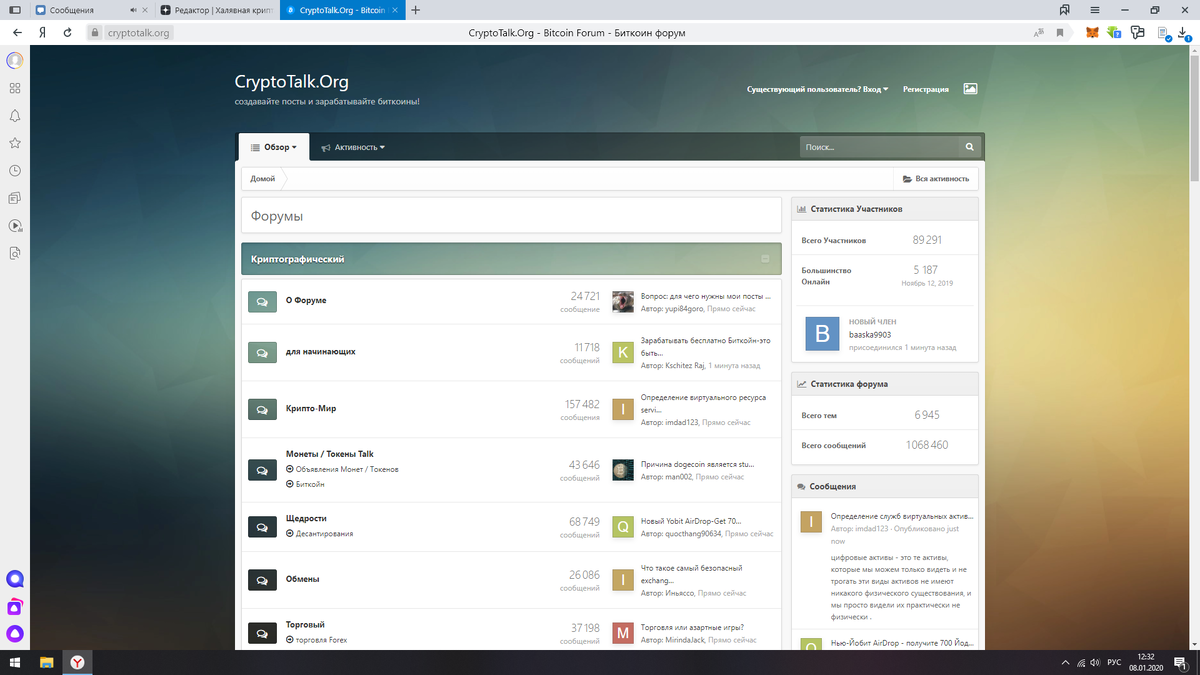
Task: Open the Обмены forum
Action: pyautogui.click(x=303, y=579)
